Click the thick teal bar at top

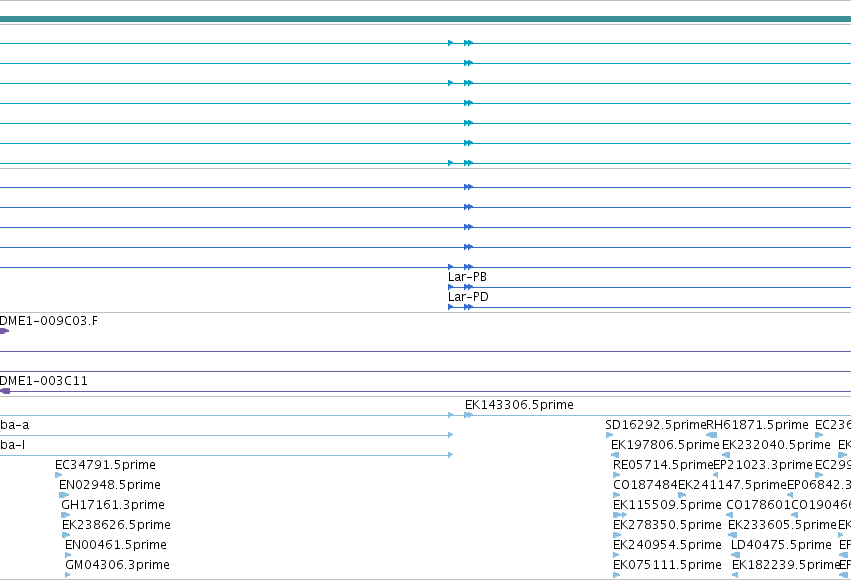[426, 19]
